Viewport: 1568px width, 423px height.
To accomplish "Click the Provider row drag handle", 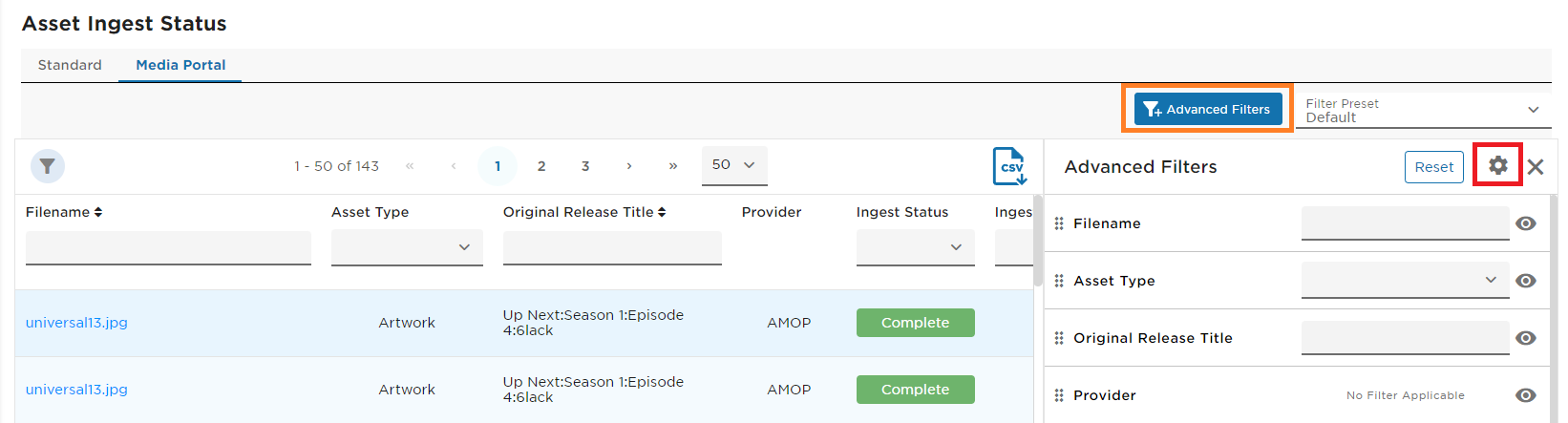I will tap(1059, 395).
